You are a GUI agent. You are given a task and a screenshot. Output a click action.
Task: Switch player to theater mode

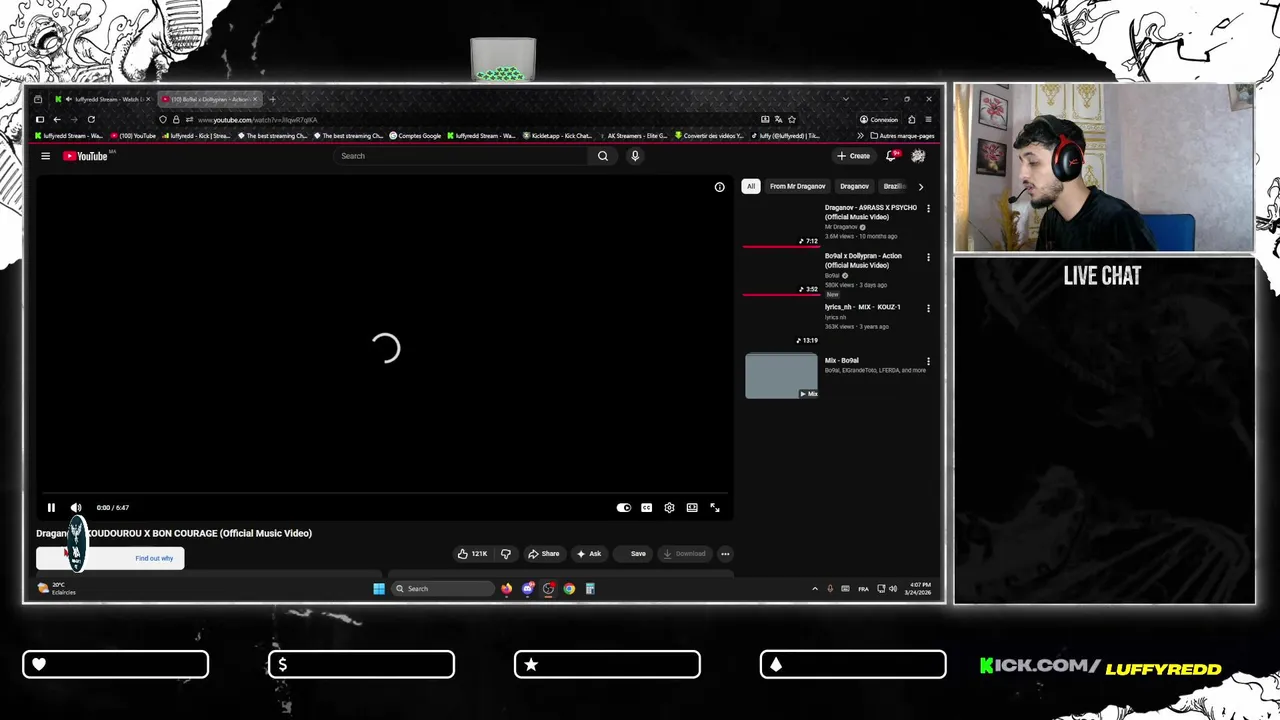(x=692, y=508)
